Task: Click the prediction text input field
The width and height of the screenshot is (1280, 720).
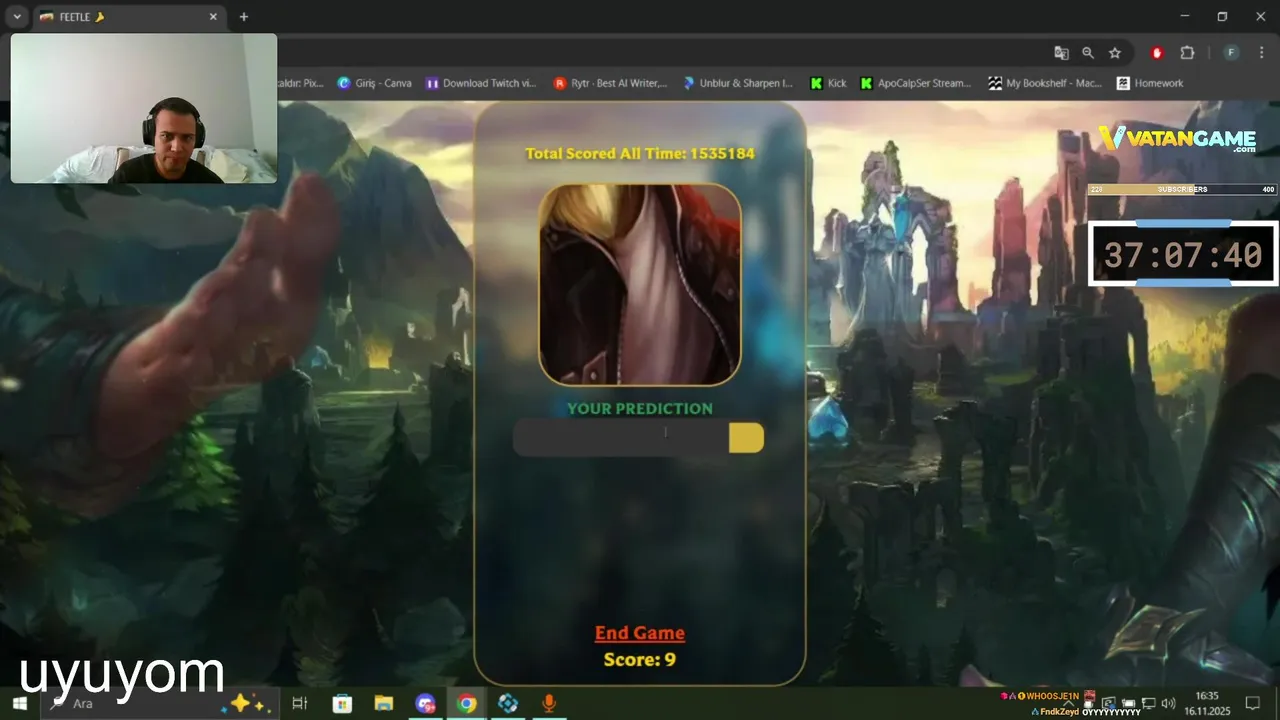Action: pyautogui.click(x=621, y=438)
